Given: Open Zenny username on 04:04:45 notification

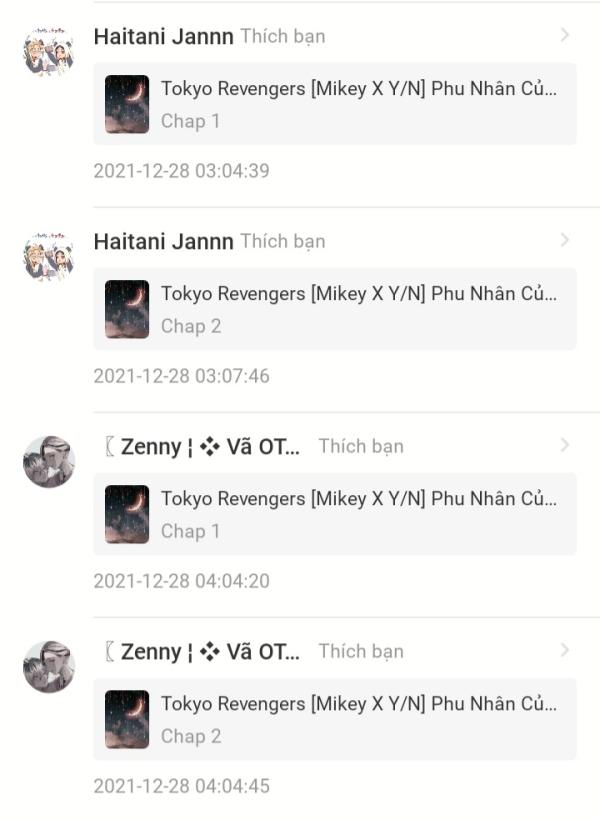Looking at the screenshot, I should pos(203,652).
